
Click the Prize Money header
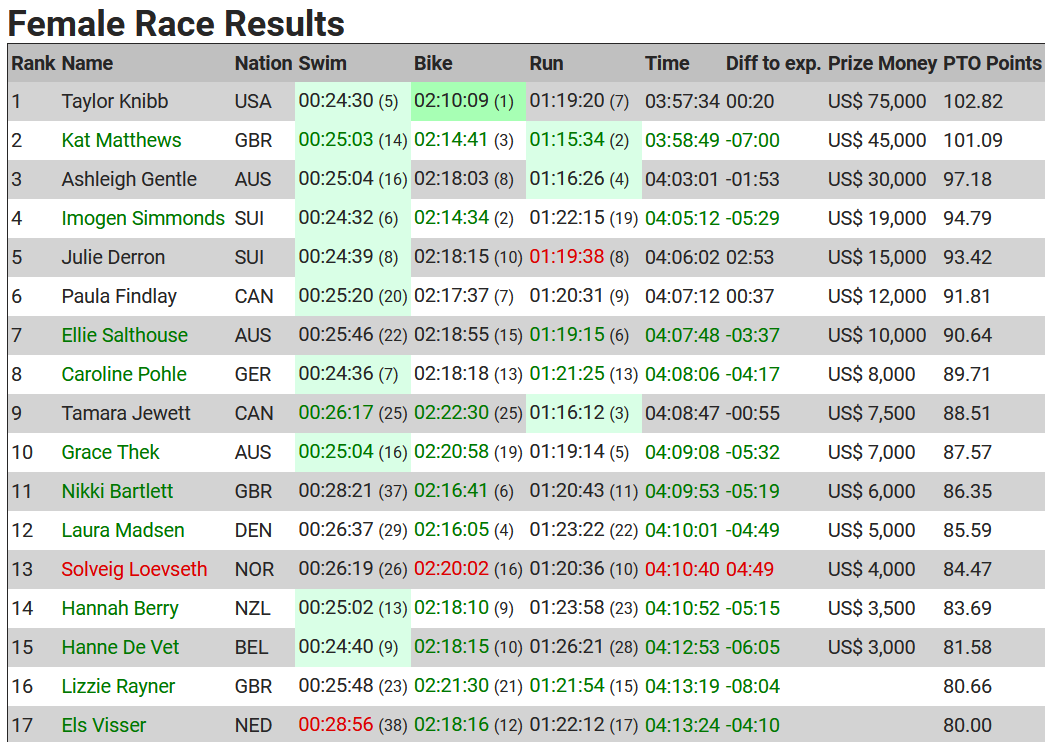pyautogui.click(x=882, y=63)
